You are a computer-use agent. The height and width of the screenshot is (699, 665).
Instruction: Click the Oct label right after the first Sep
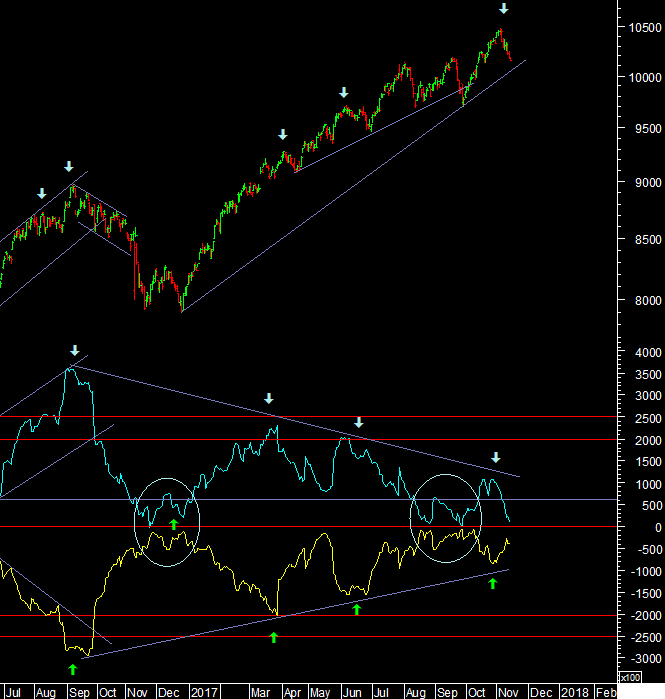[107, 692]
